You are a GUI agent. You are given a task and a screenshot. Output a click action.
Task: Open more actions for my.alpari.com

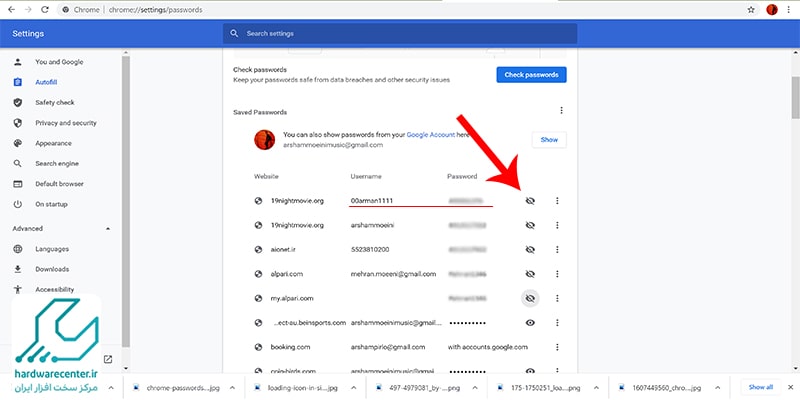pos(557,298)
